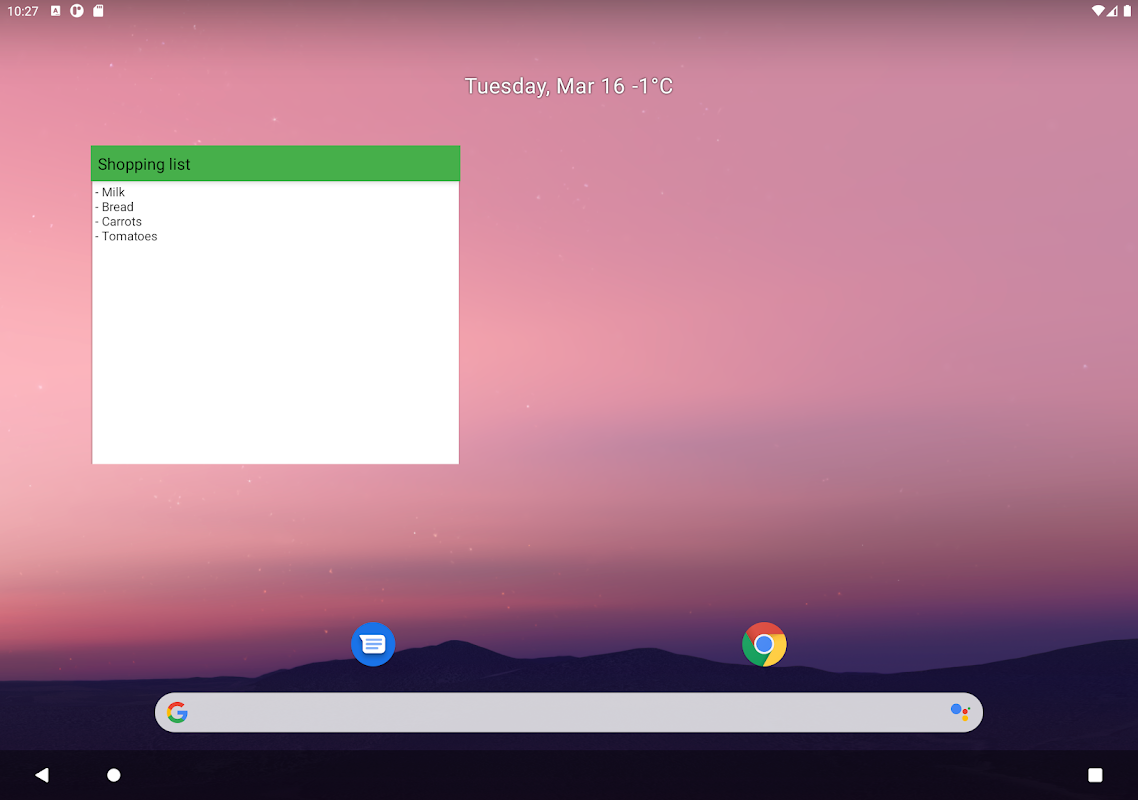Open the Recent apps square button
The image size is (1138, 800).
click(1095, 775)
